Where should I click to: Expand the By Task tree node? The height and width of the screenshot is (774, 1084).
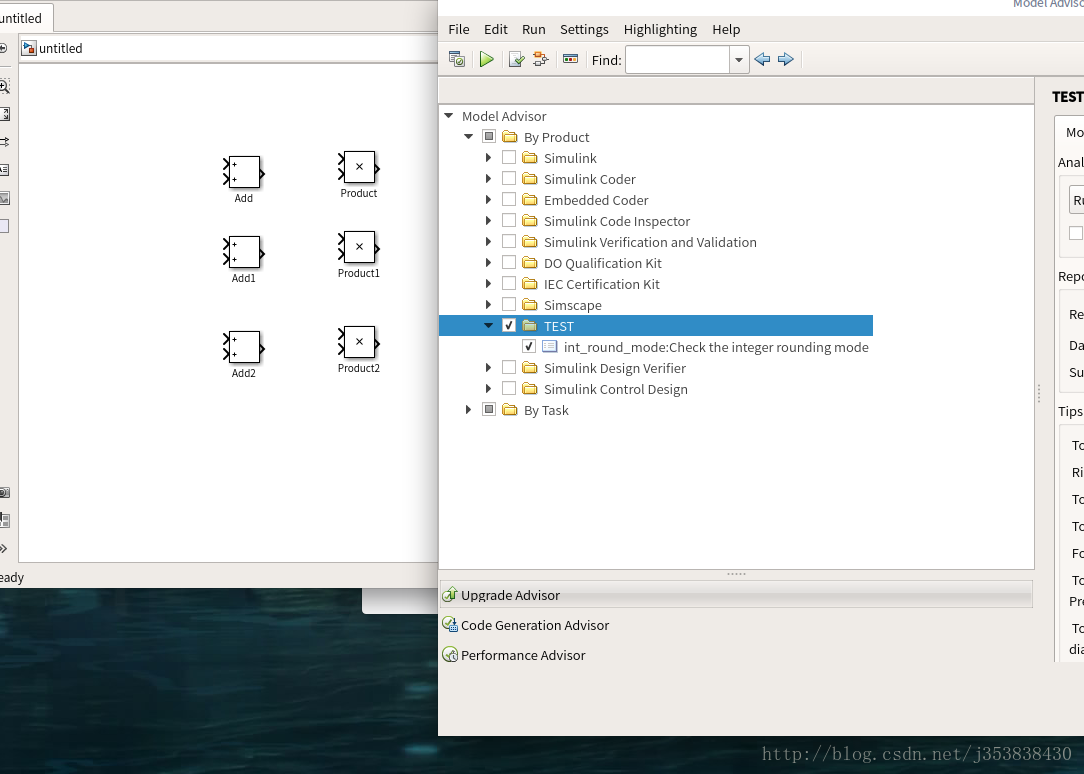pos(468,410)
